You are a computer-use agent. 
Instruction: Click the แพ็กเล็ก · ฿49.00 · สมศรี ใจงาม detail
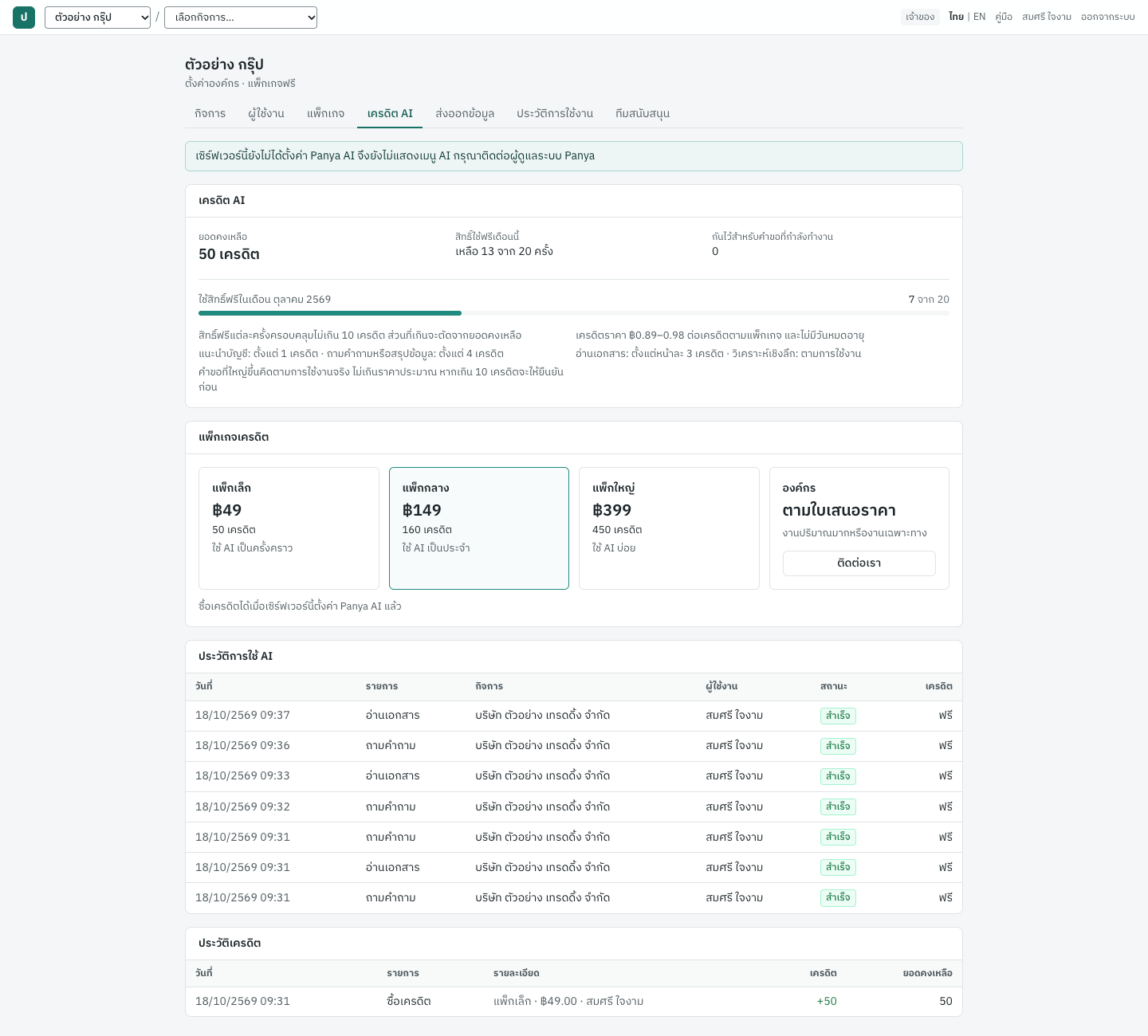568,1001
